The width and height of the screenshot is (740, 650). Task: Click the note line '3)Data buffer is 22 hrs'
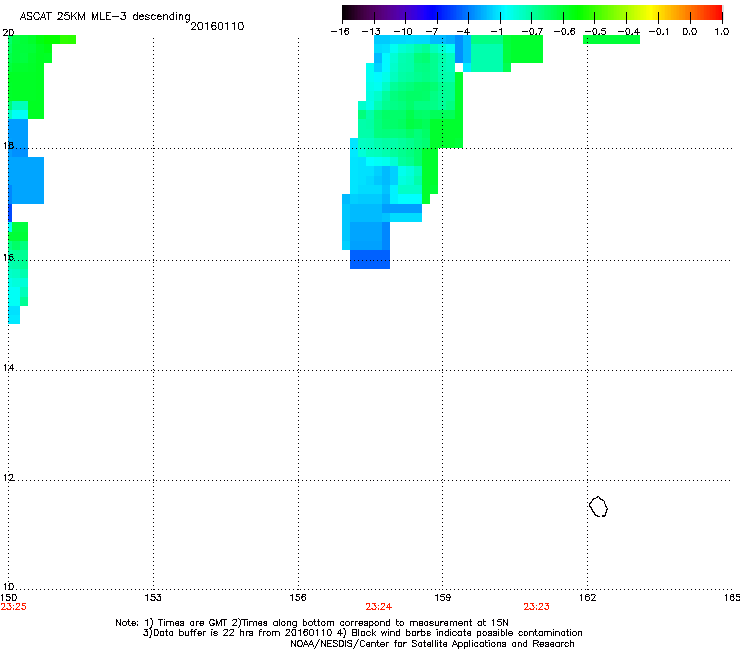pos(362,633)
